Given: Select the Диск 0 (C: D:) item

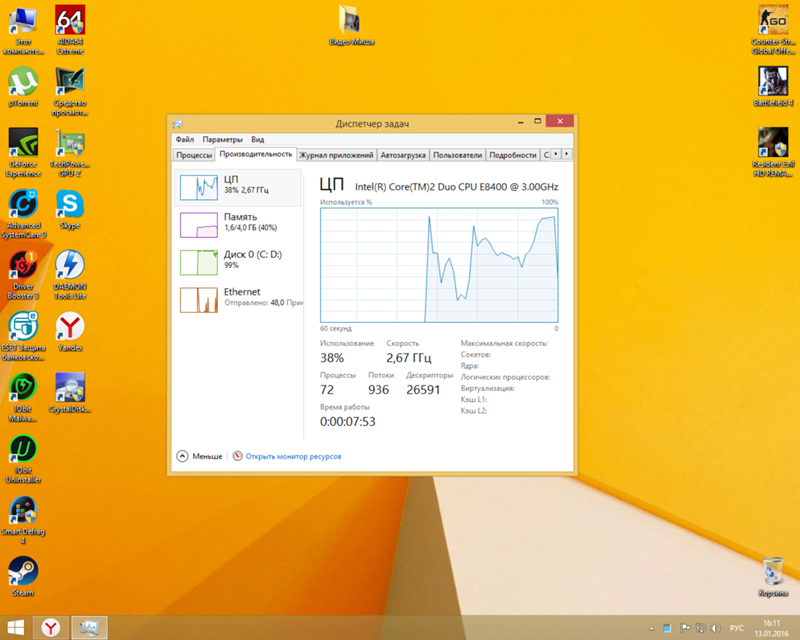Looking at the screenshot, I should click(238, 262).
